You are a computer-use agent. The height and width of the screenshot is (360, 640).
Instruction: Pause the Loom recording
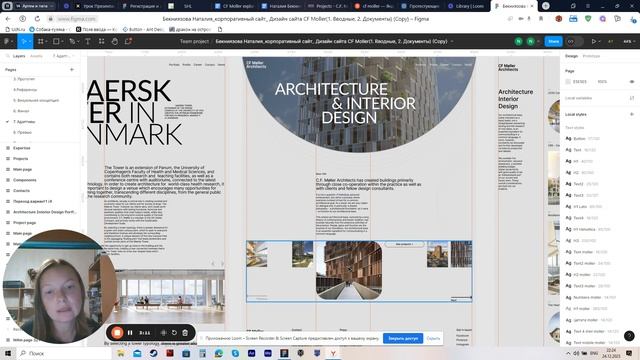tap(130, 333)
